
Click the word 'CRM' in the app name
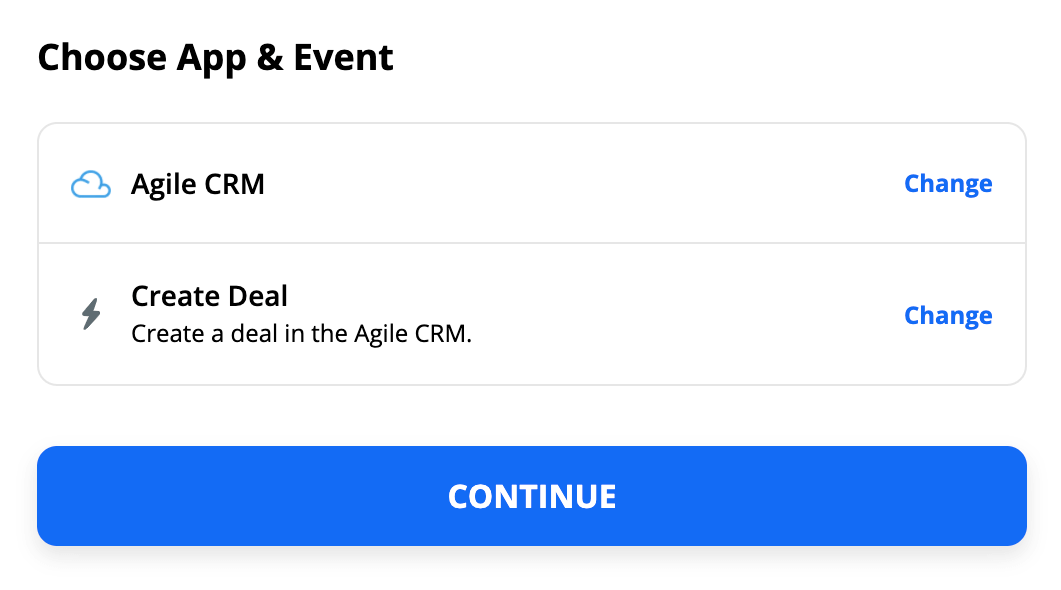[234, 184]
